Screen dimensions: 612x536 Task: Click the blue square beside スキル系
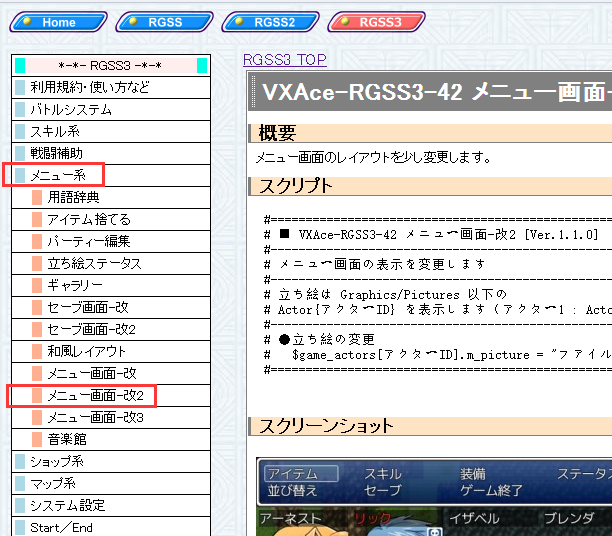[20, 131]
